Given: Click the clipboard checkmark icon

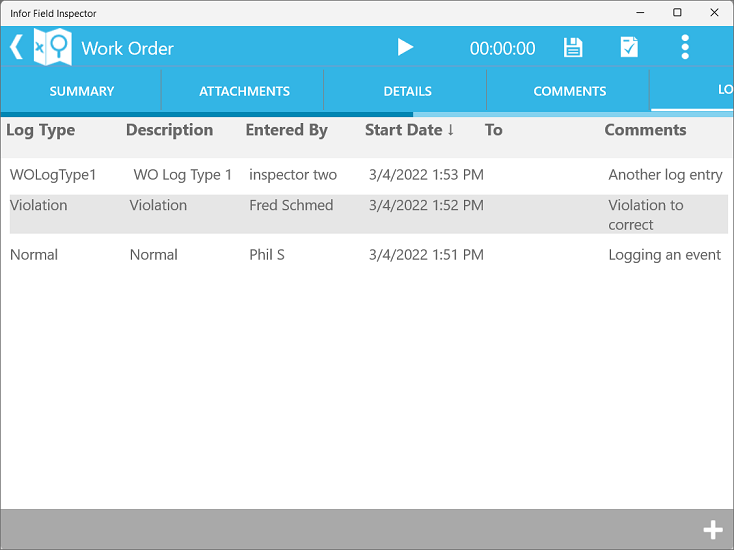Looking at the screenshot, I should (x=629, y=47).
